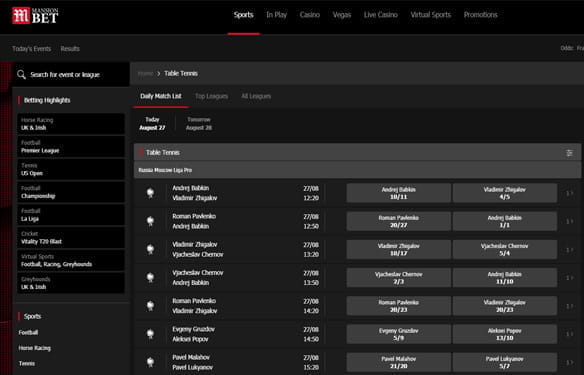
Task: Open Roman Pavlenko vs Vladimir Zhigalov match
Action: click(x=194, y=306)
